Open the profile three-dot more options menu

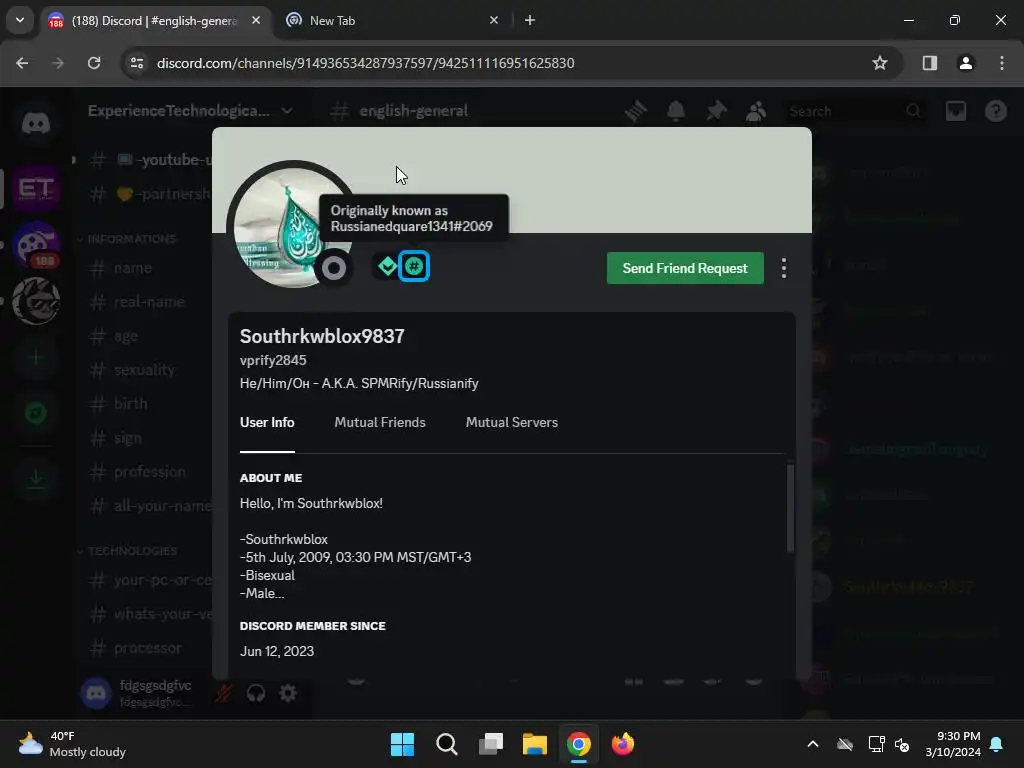[x=784, y=268]
